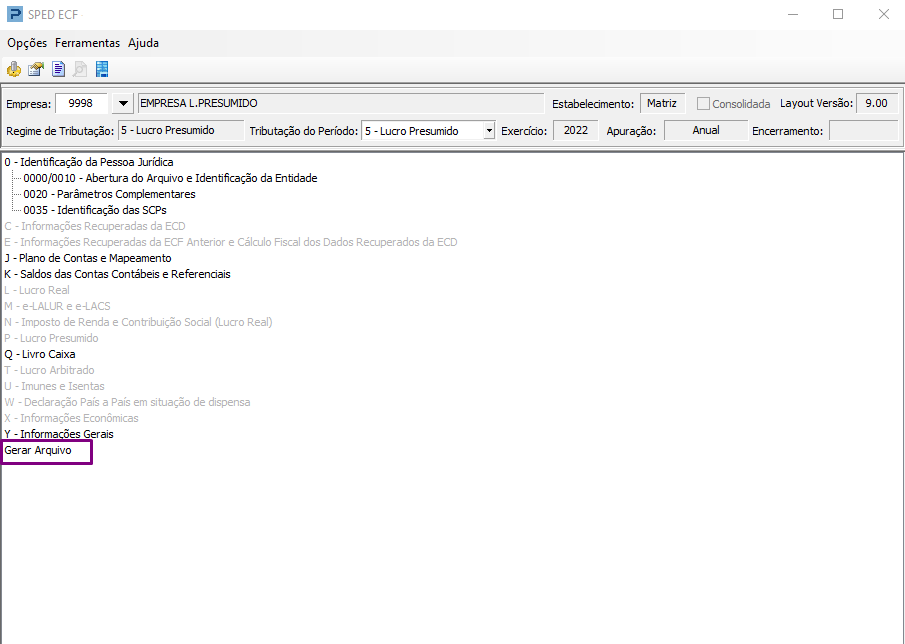Close the SPED ECF window

(x=884, y=14)
